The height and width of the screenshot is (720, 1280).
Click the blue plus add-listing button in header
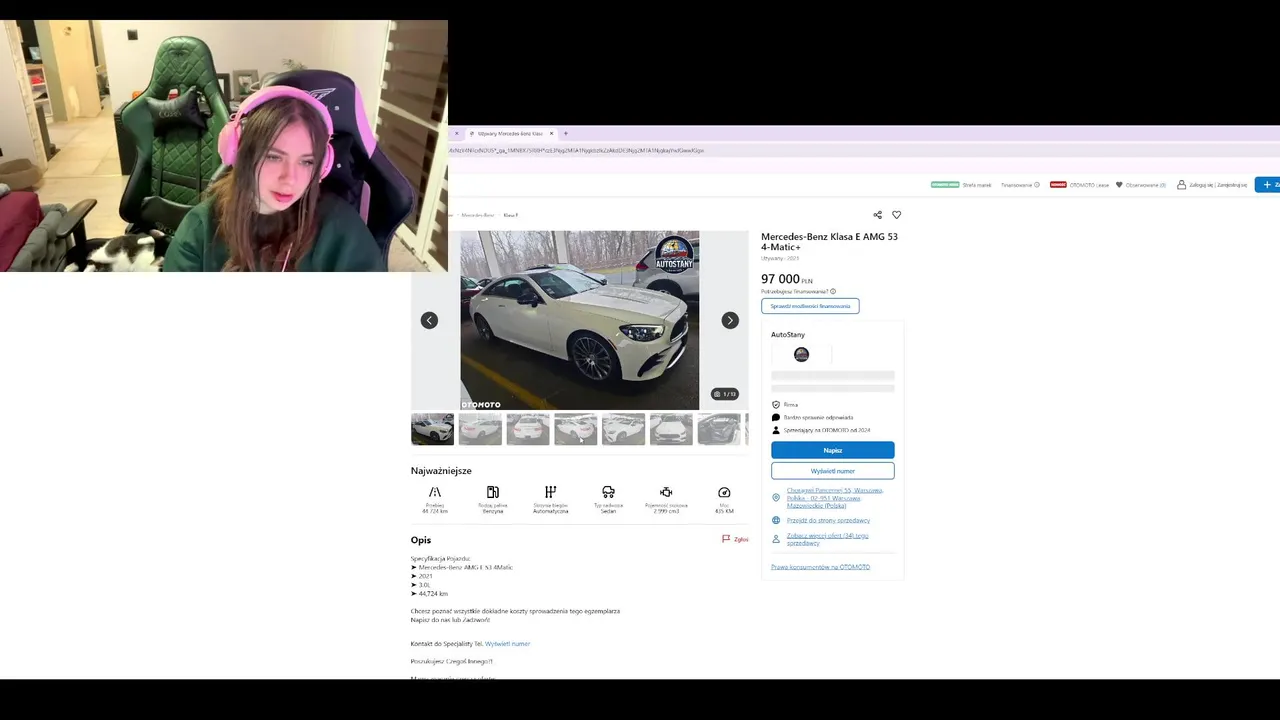point(1267,185)
